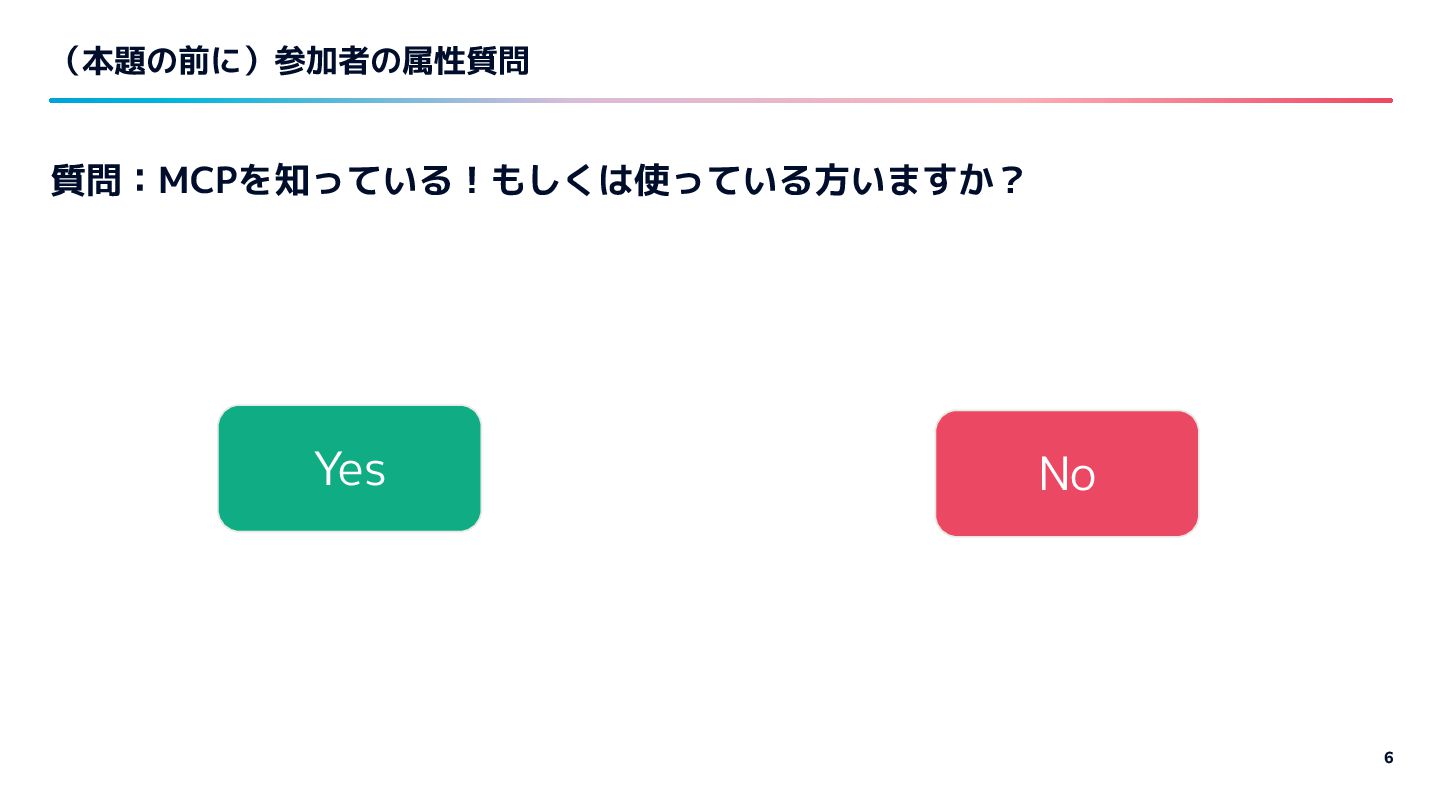This screenshot has width=1440, height=810.
Task: Click the blue end of the divider line
Action: coord(58,100)
